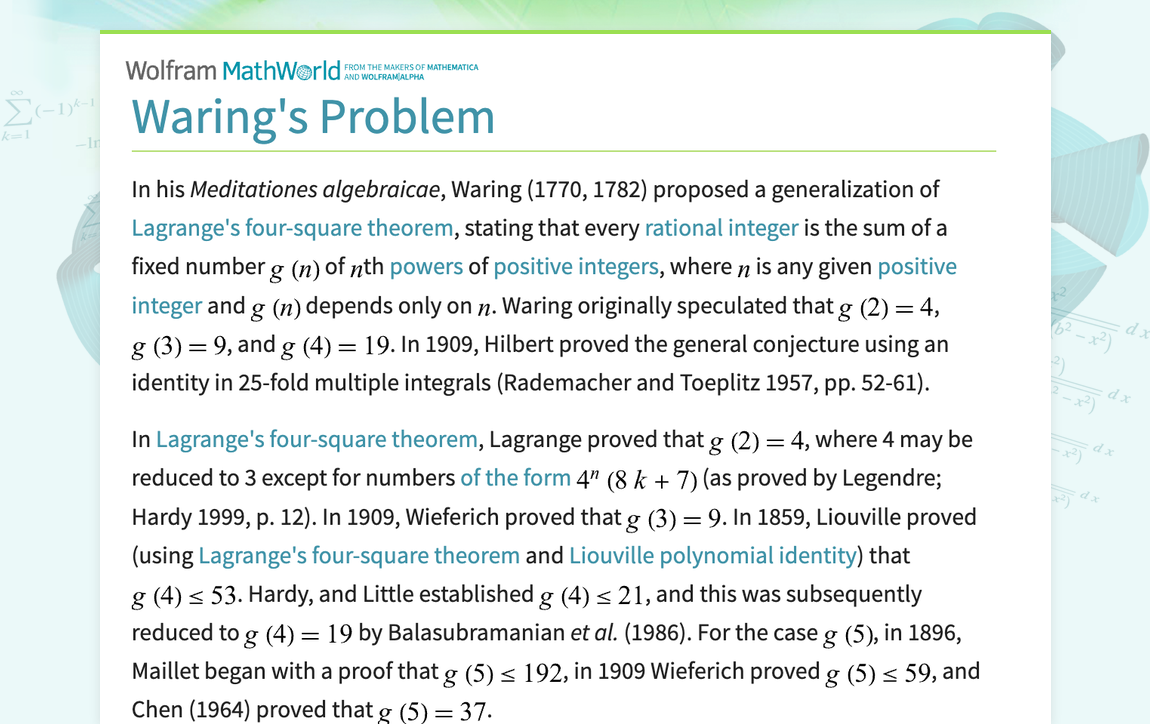Open the 'positive integers' link
The image size is (1150, 724).
[x=576, y=267]
